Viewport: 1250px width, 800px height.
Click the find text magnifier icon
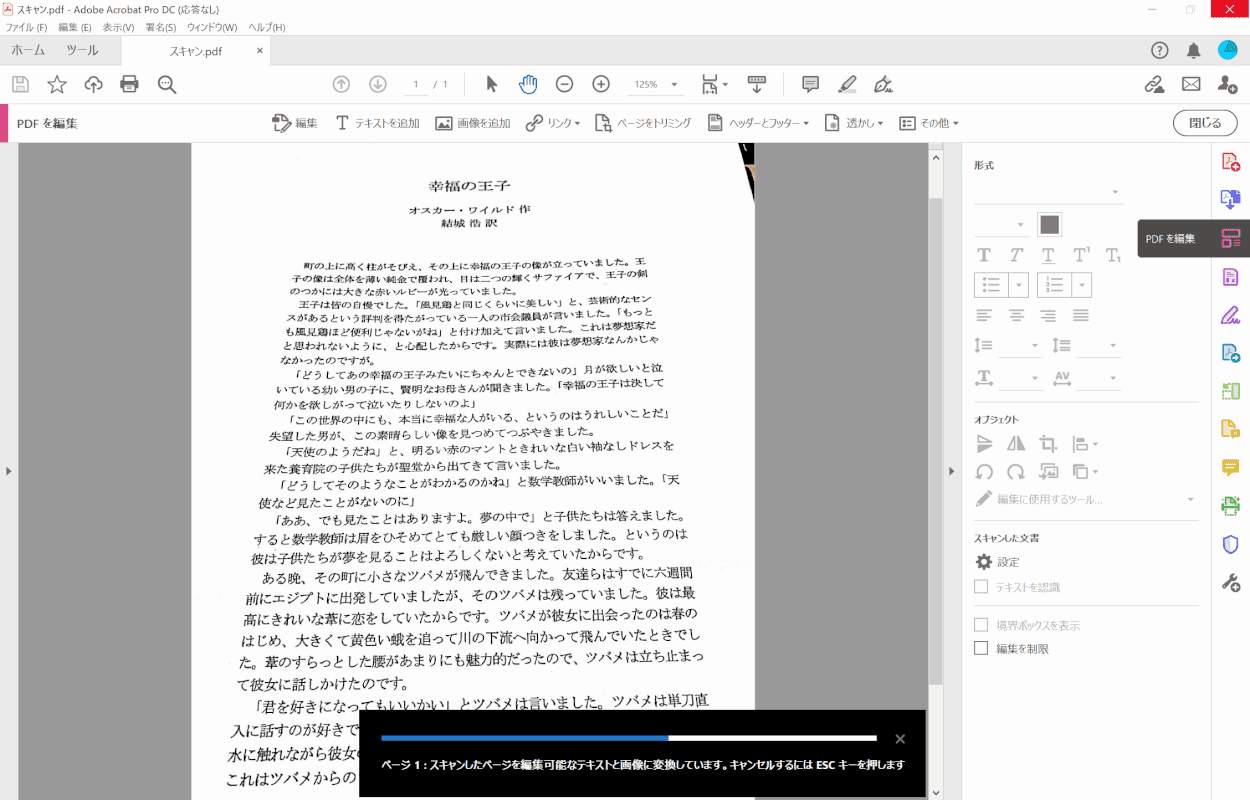click(x=167, y=84)
